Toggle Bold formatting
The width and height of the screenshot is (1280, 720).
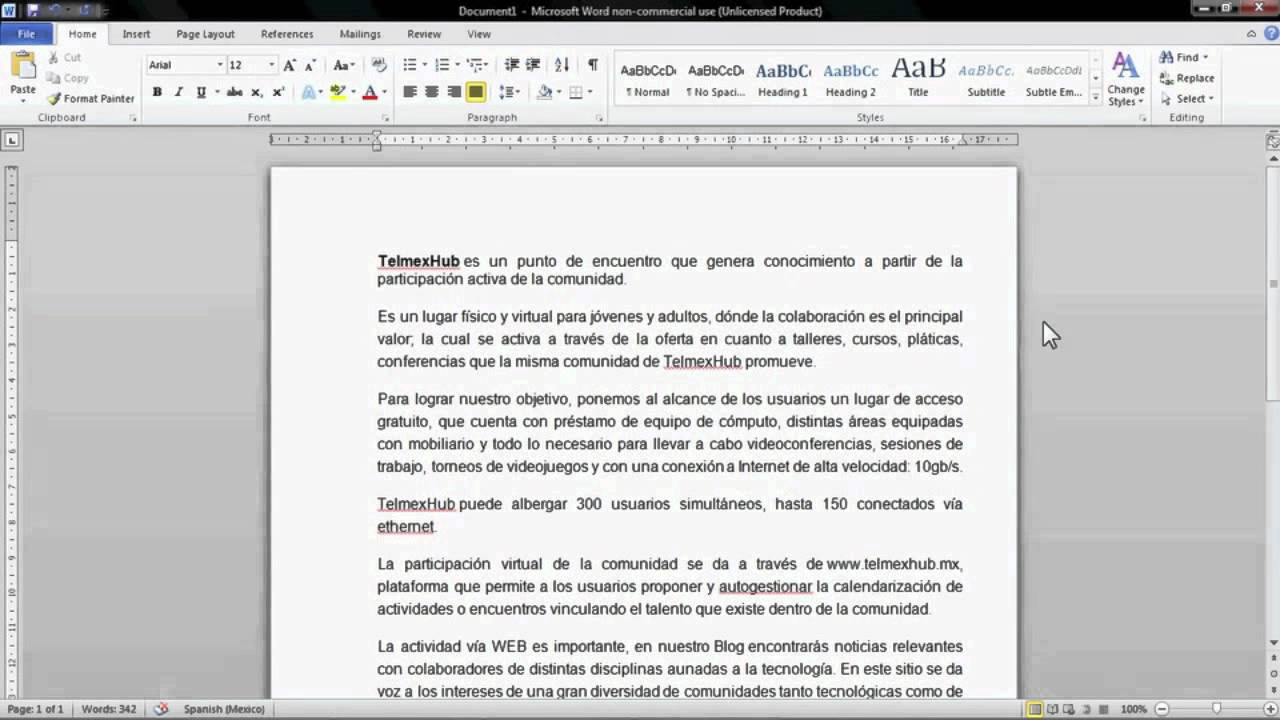pos(157,92)
